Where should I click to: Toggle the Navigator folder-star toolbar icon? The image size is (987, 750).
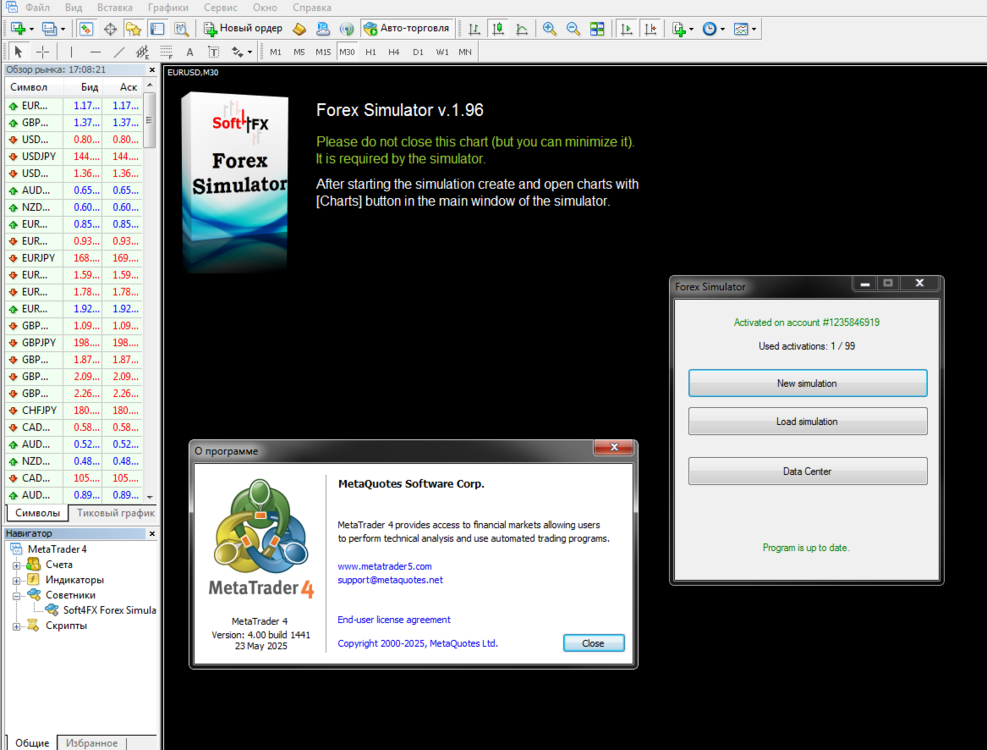coord(133,29)
